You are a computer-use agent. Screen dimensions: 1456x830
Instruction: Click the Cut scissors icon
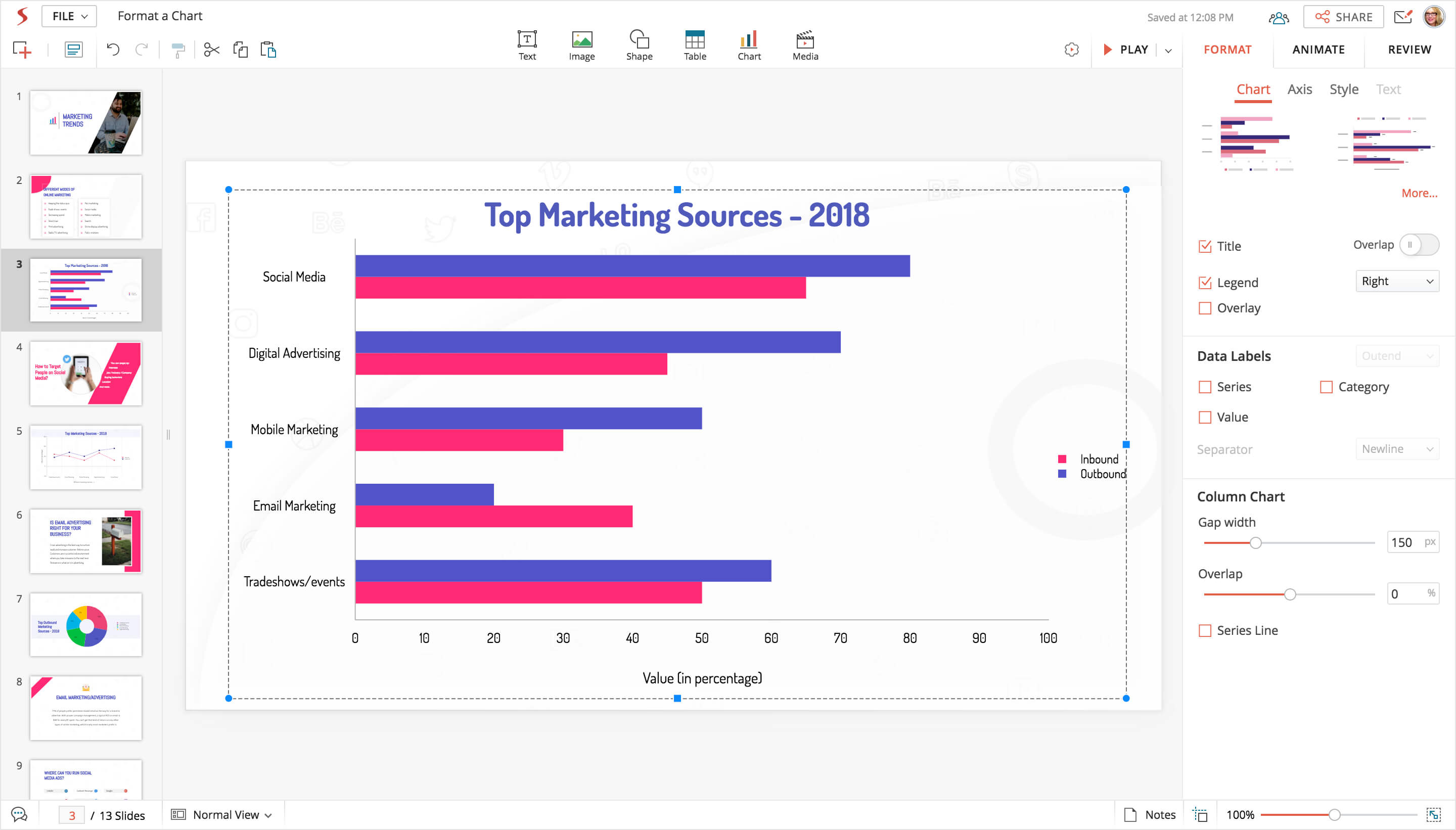tap(211, 50)
